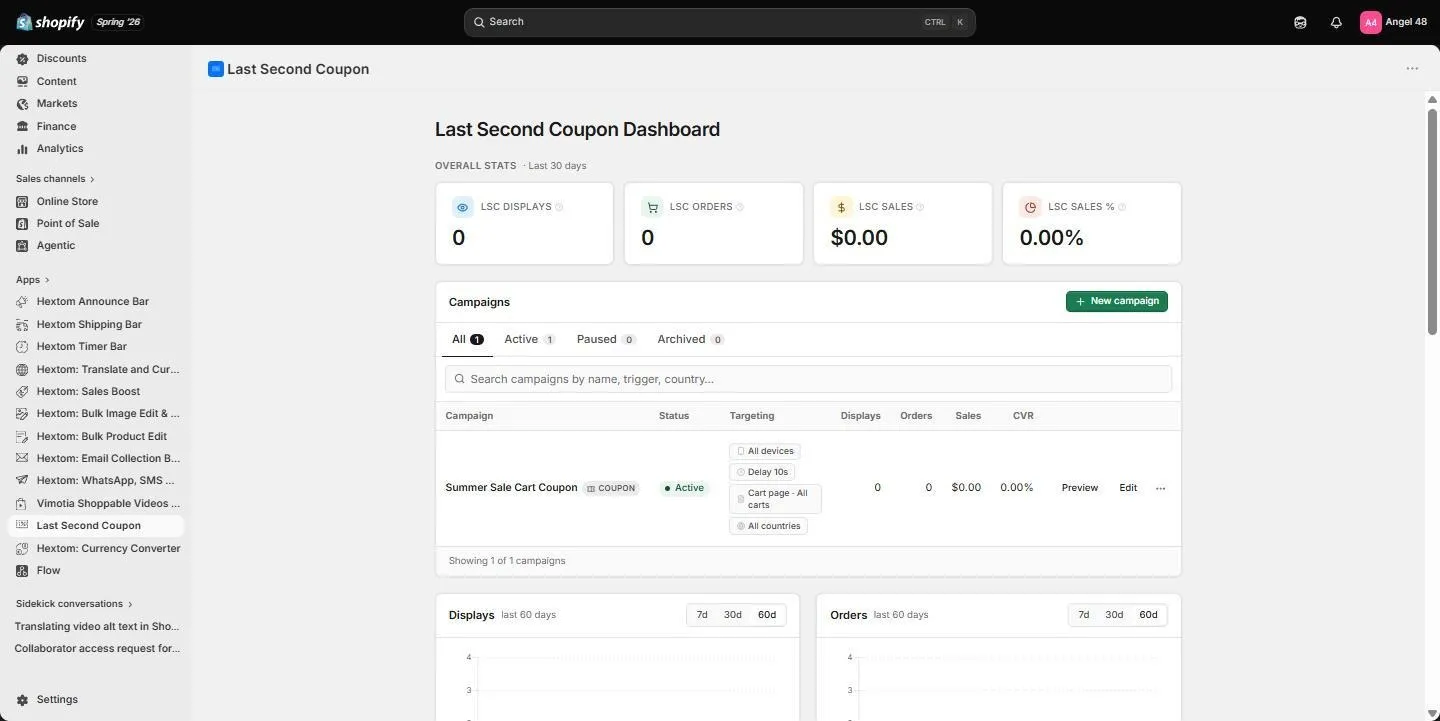Open Collaborator access request conversation

[x=96, y=649]
